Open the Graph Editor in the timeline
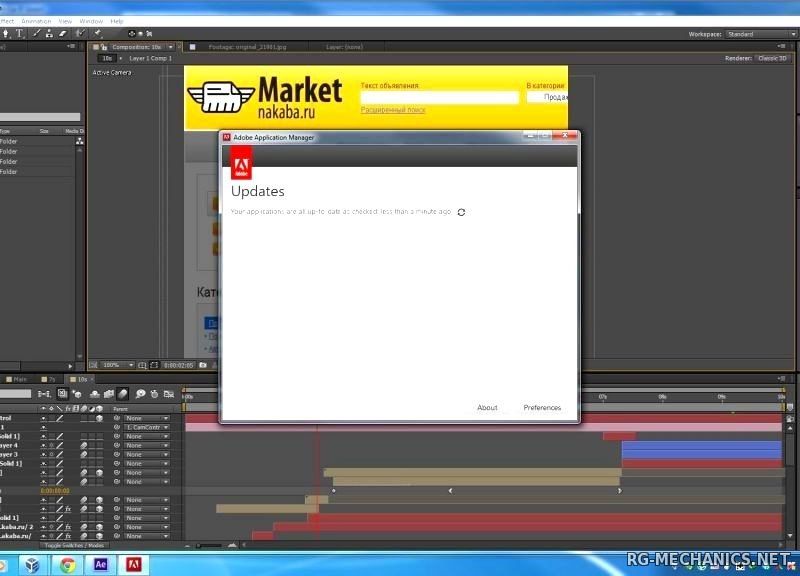Viewport: 800px width, 576px height. pos(169,394)
